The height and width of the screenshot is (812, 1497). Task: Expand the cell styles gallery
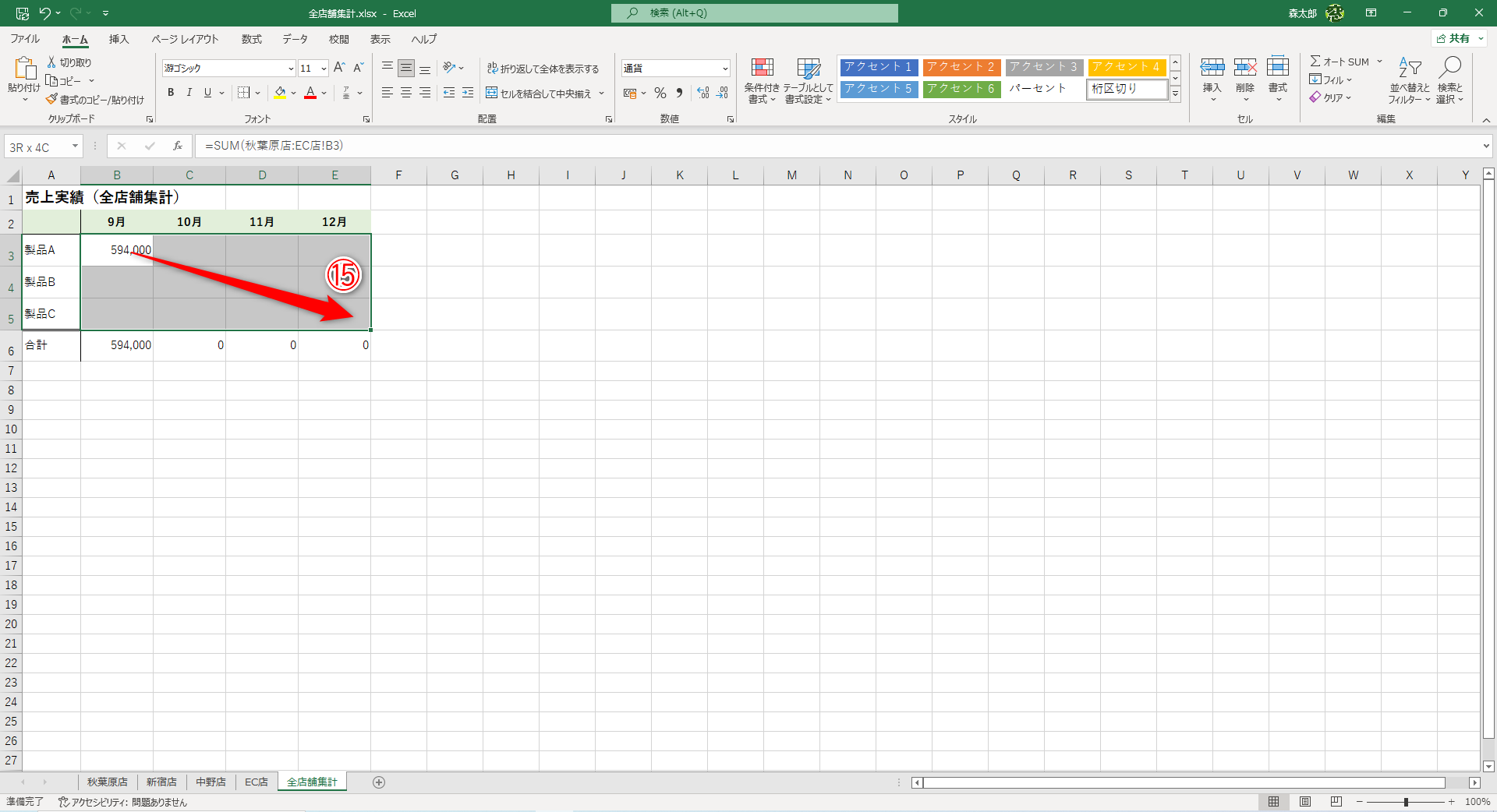tap(1176, 94)
